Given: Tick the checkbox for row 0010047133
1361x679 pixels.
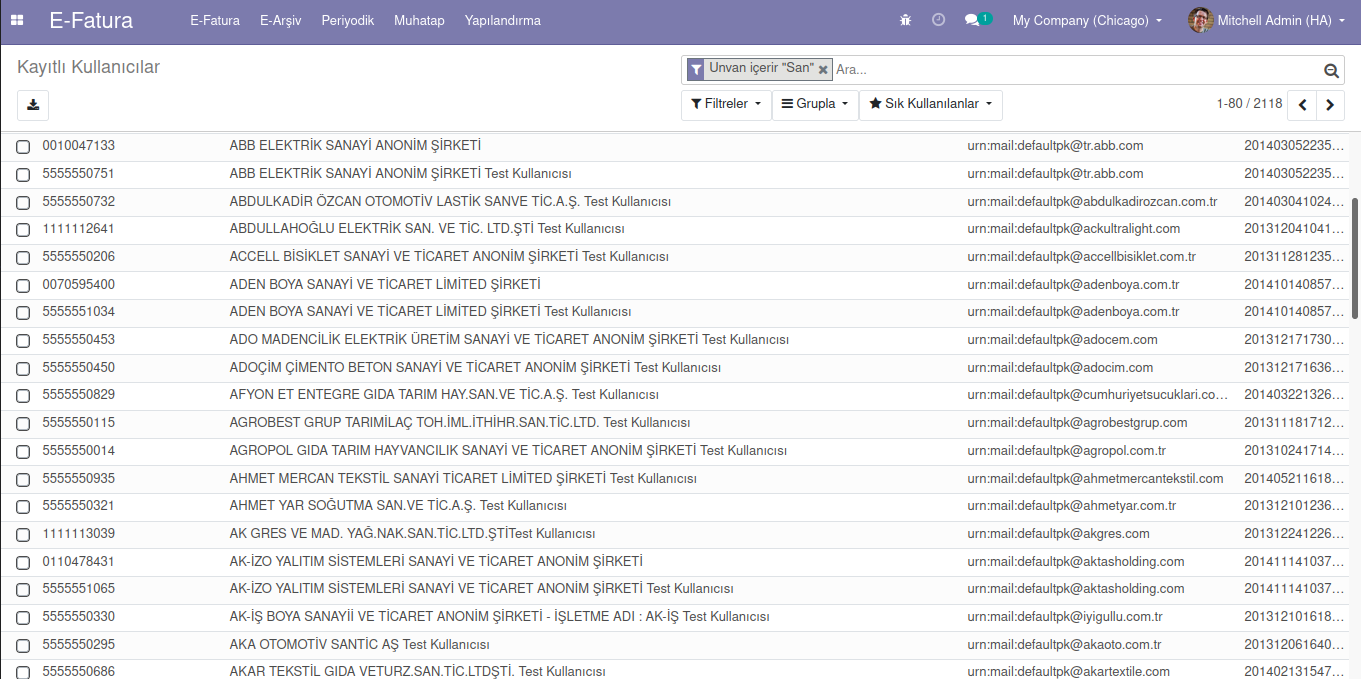Looking at the screenshot, I should (x=23, y=147).
